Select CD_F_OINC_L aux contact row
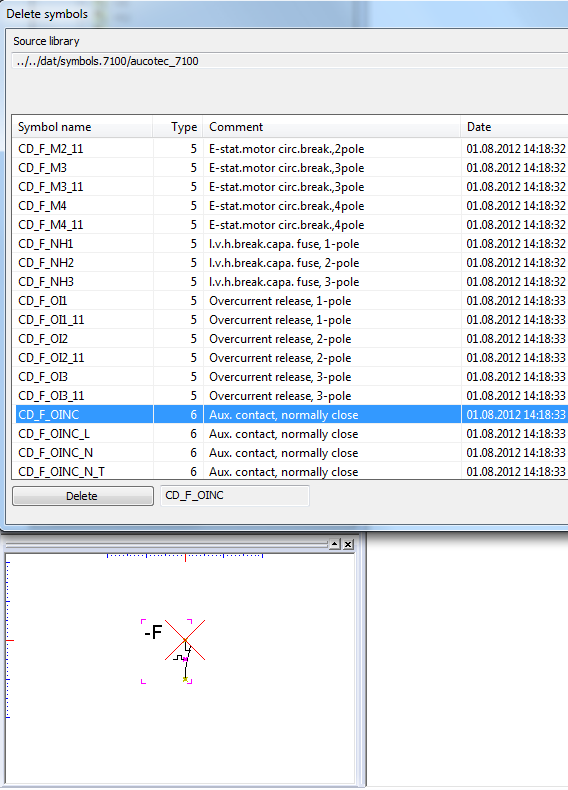The width and height of the screenshot is (568, 790). pyautogui.click(x=290, y=434)
